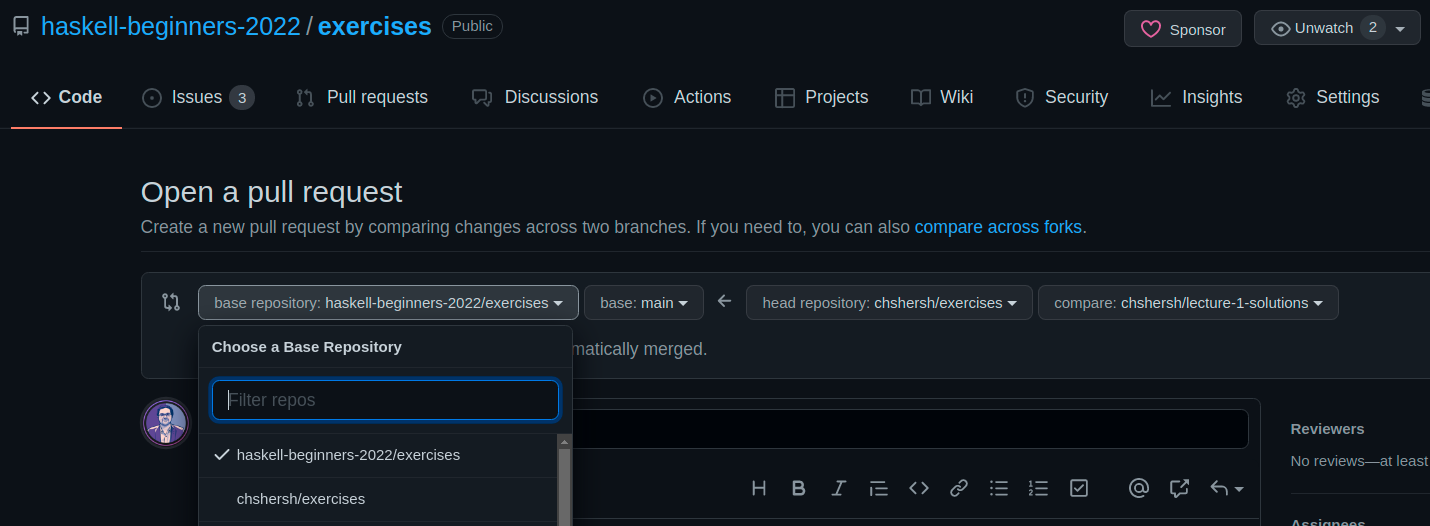Click the compare arrows icon beside base repository
The width and height of the screenshot is (1430, 526).
click(x=171, y=302)
